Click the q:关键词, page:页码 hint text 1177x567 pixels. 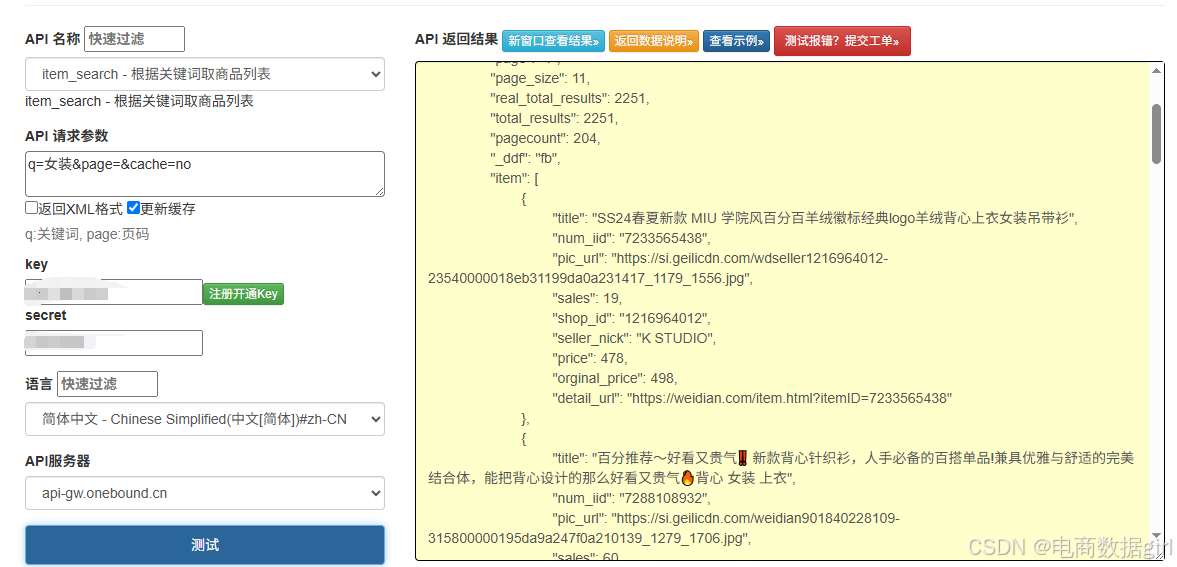pyautogui.click(x=86, y=234)
